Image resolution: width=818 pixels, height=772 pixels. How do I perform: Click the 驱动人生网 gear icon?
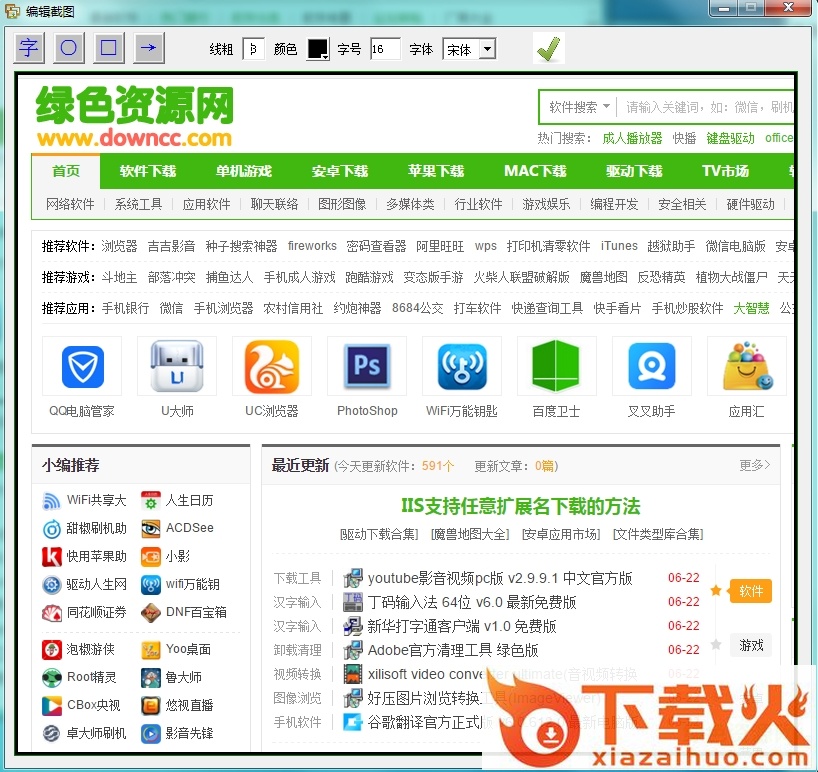click(x=51, y=585)
